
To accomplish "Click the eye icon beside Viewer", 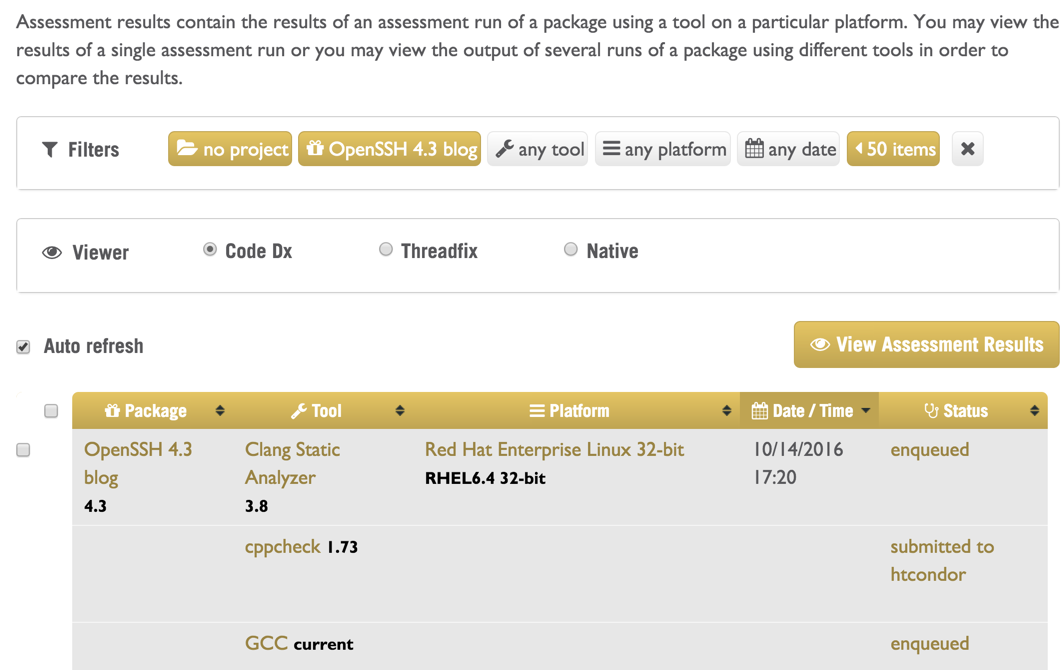I will [52, 253].
